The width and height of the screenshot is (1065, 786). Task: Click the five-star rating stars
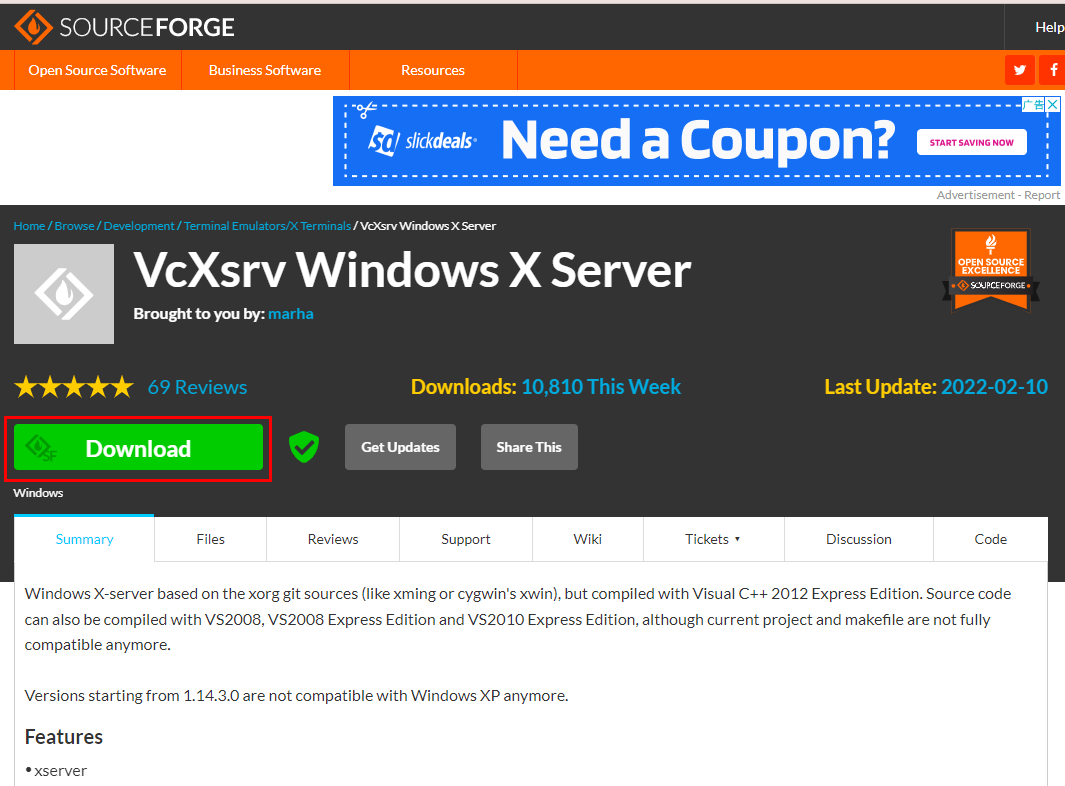(x=74, y=387)
